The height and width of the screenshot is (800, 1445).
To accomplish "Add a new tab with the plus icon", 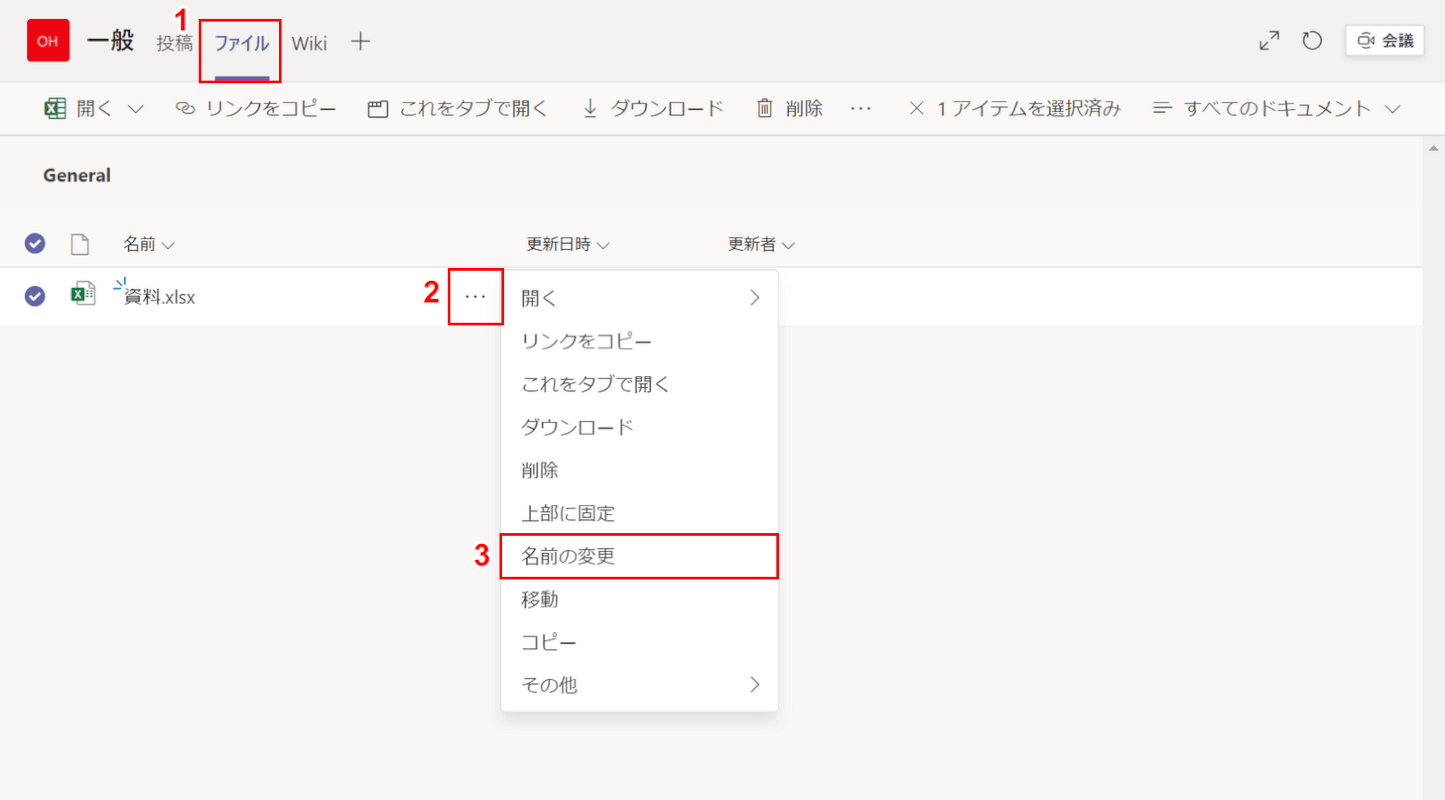I will (361, 42).
